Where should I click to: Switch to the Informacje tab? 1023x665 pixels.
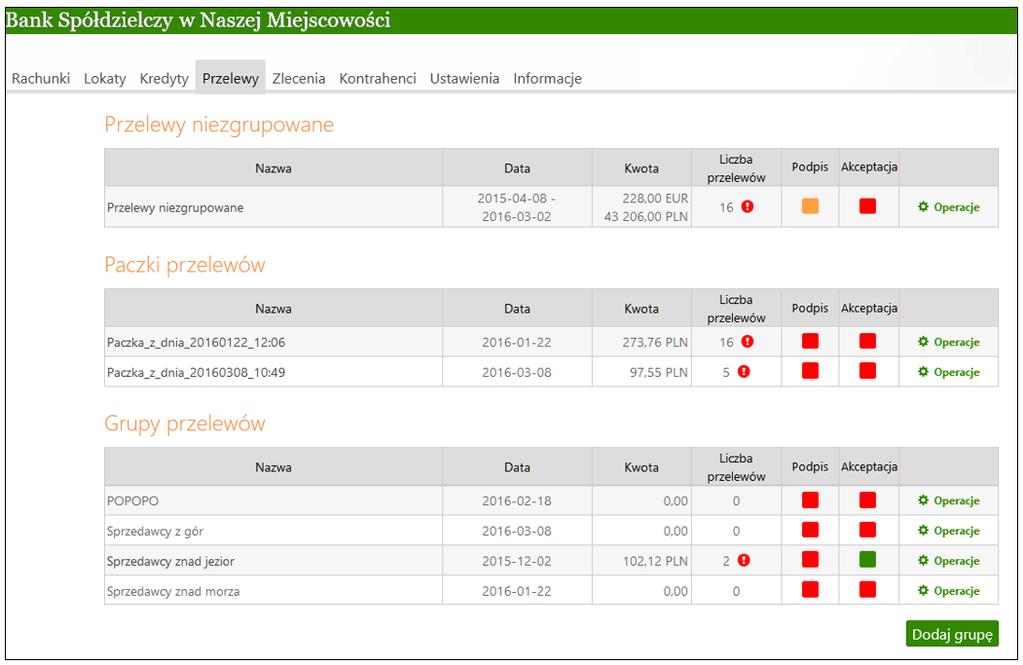pos(547,78)
